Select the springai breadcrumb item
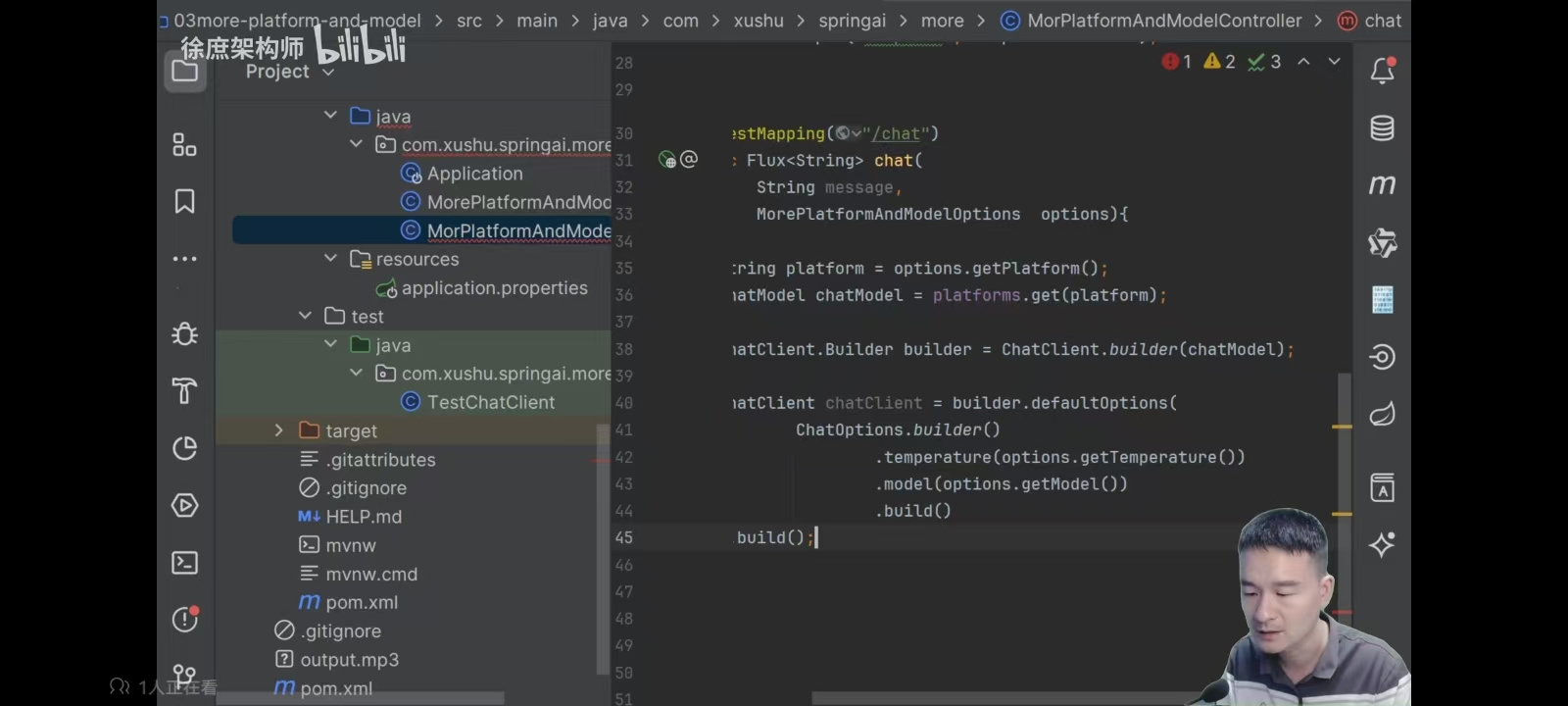This screenshot has height=706, width=1568. (x=852, y=21)
